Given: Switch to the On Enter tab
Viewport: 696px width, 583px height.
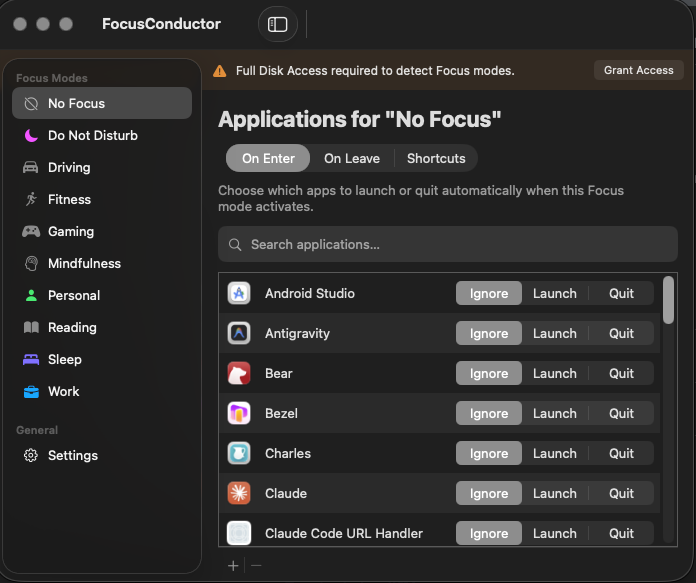Looking at the screenshot, I should [268, 158].
